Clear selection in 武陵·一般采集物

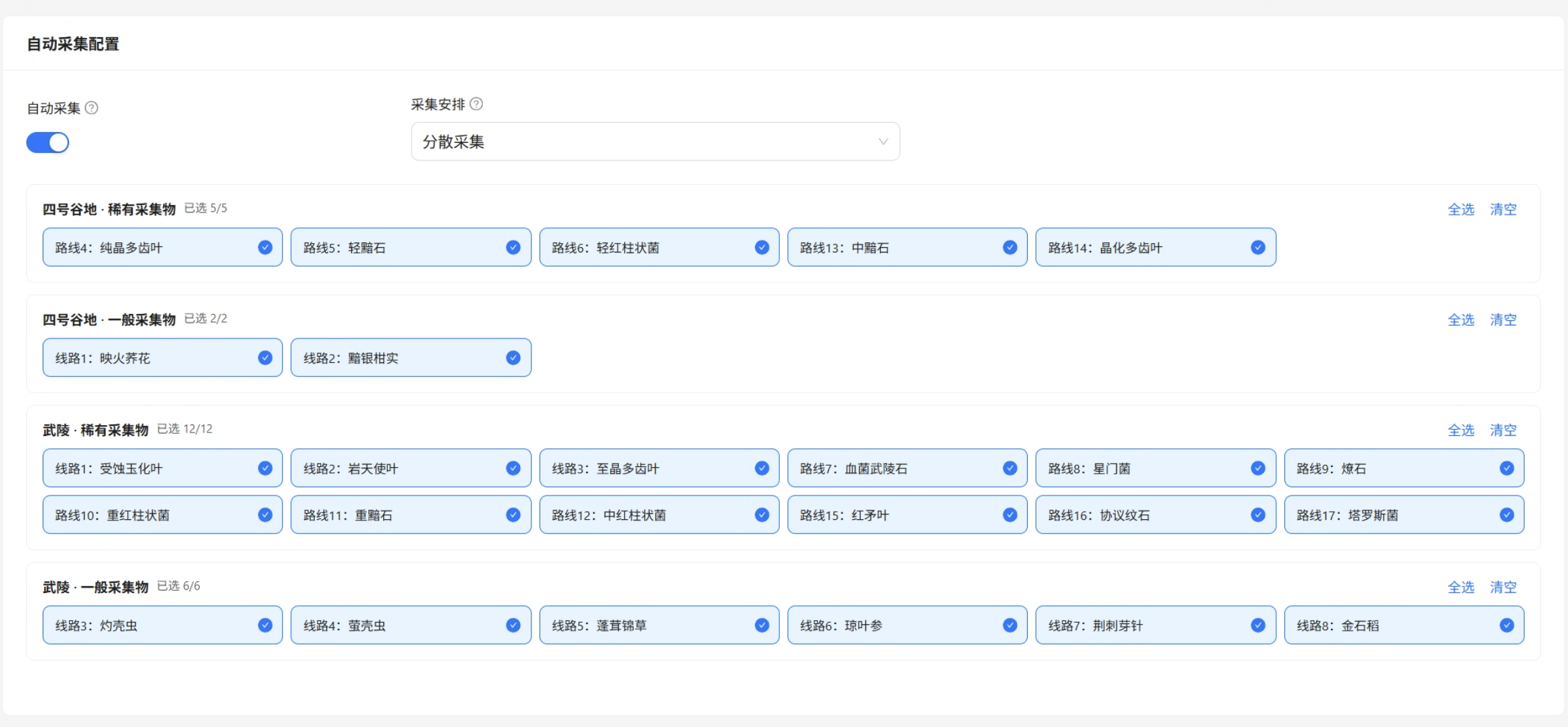pos(1503,587)
